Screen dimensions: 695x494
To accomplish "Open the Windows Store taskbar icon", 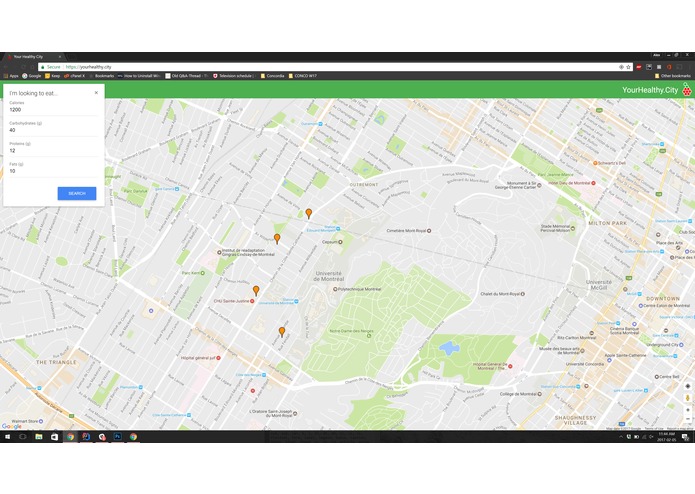I will point(55,437).
